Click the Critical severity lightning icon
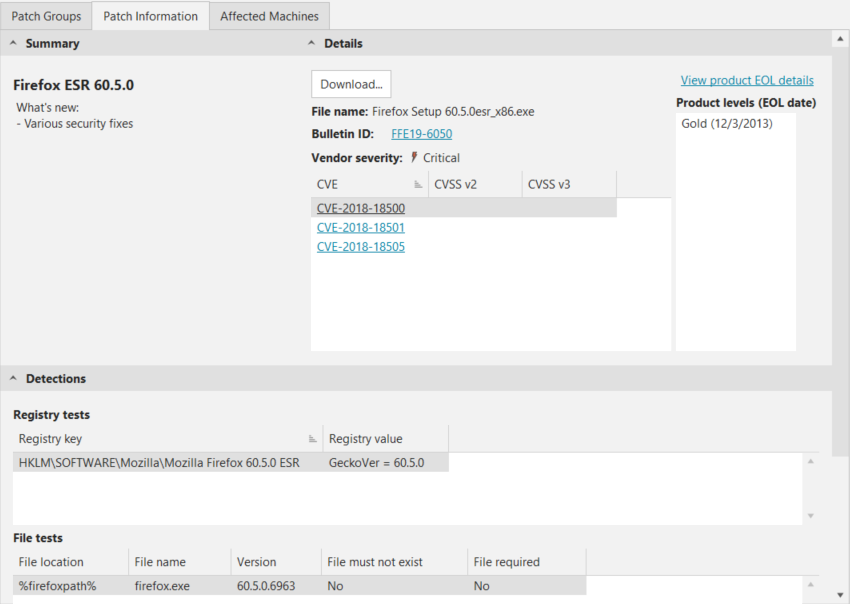Viewport: 850px width, 604px height. pyautogui.click(x=414, y=157)
